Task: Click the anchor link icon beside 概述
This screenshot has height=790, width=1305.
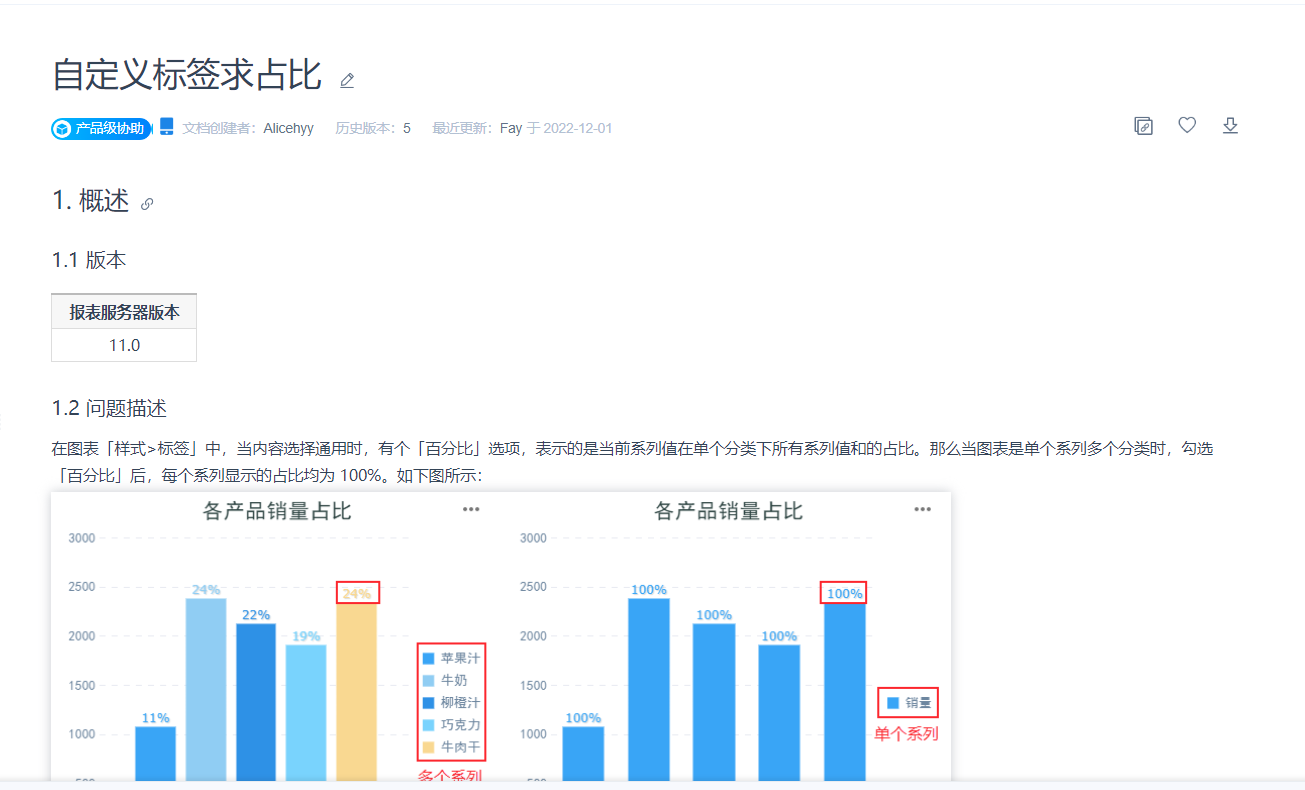Action: pos(147,204)
